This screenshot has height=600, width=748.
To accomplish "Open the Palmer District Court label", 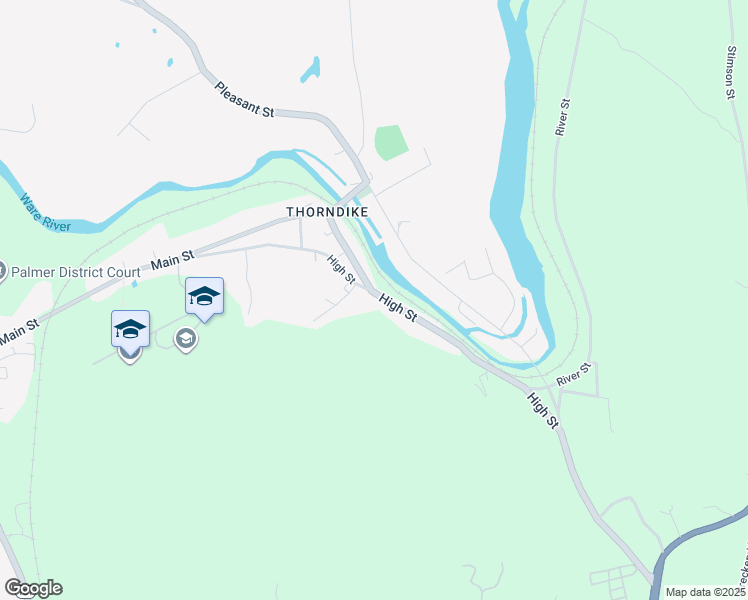I will pyautogui.click(x=75, y=272).
